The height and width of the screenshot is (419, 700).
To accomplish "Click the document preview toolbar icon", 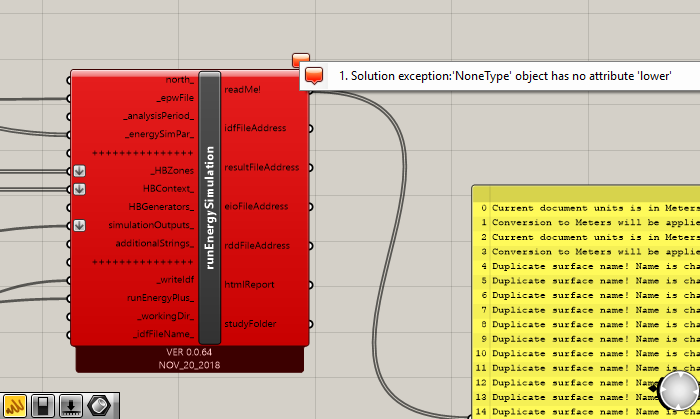I will pos(43,406).
